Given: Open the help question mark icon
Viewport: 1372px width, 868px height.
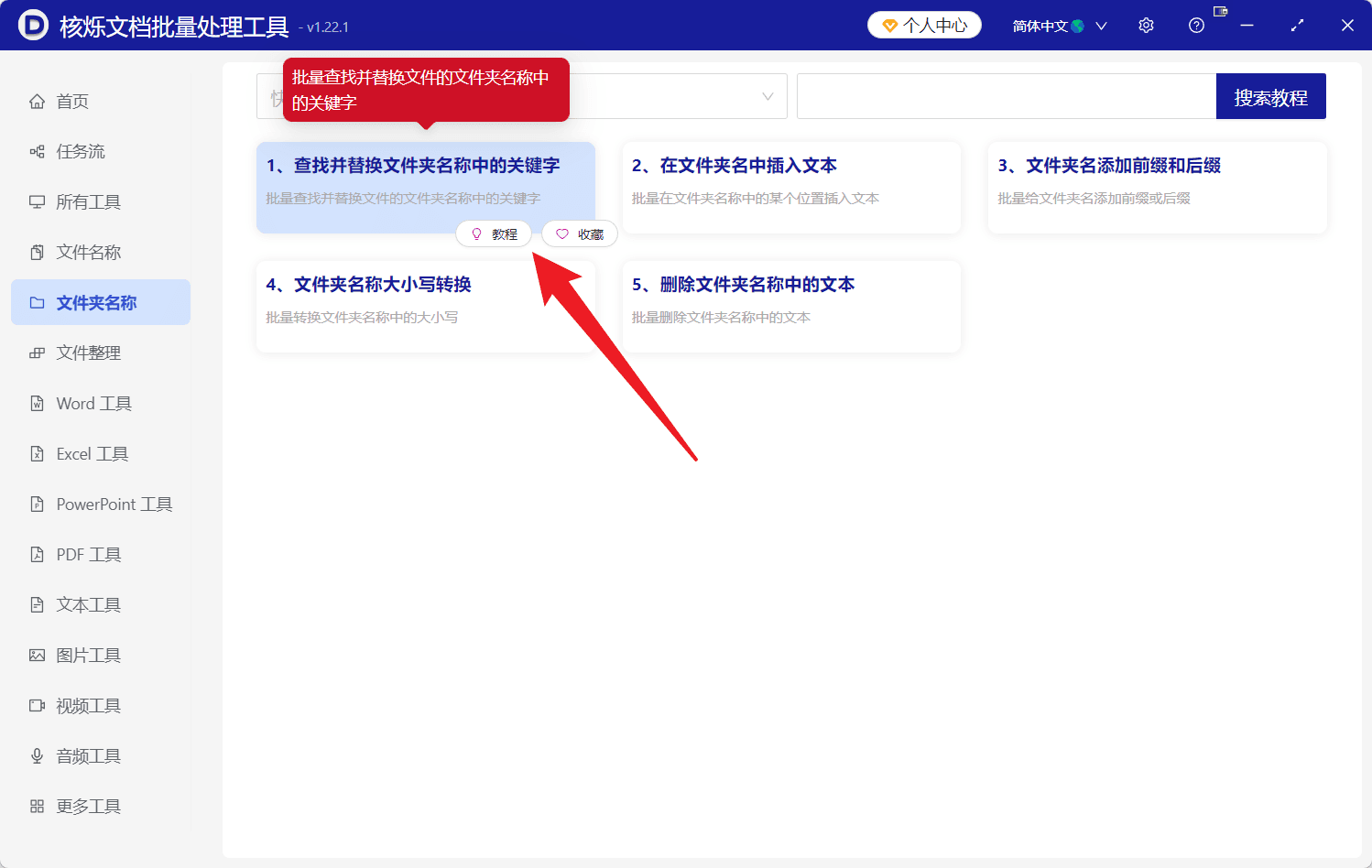Looking at the screenshot, I should click(x=1196, y=26).
